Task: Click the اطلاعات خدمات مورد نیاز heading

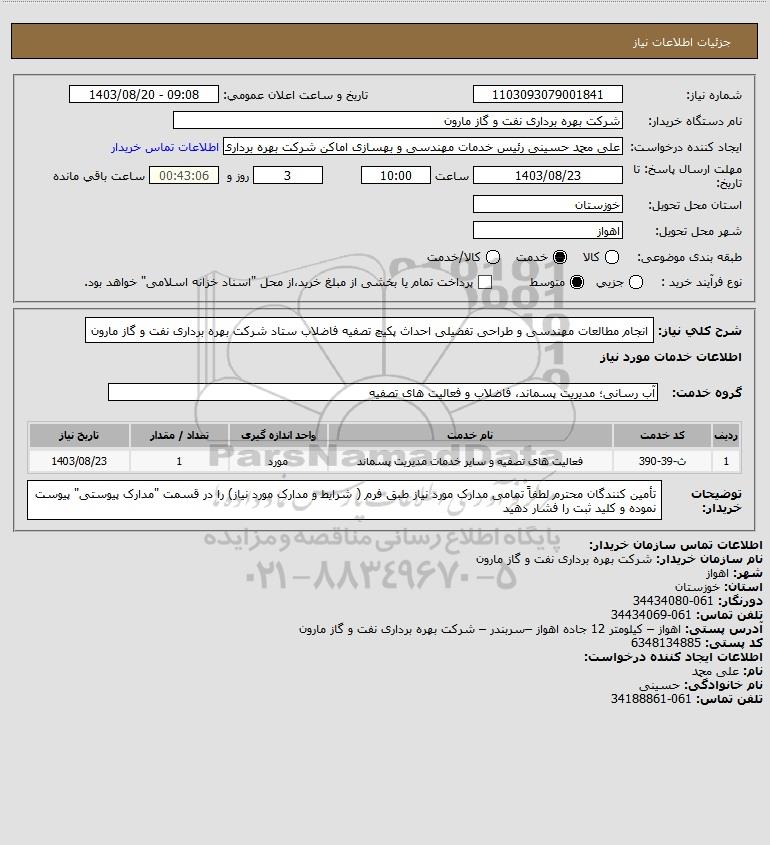Action: [x=671, y=357]
